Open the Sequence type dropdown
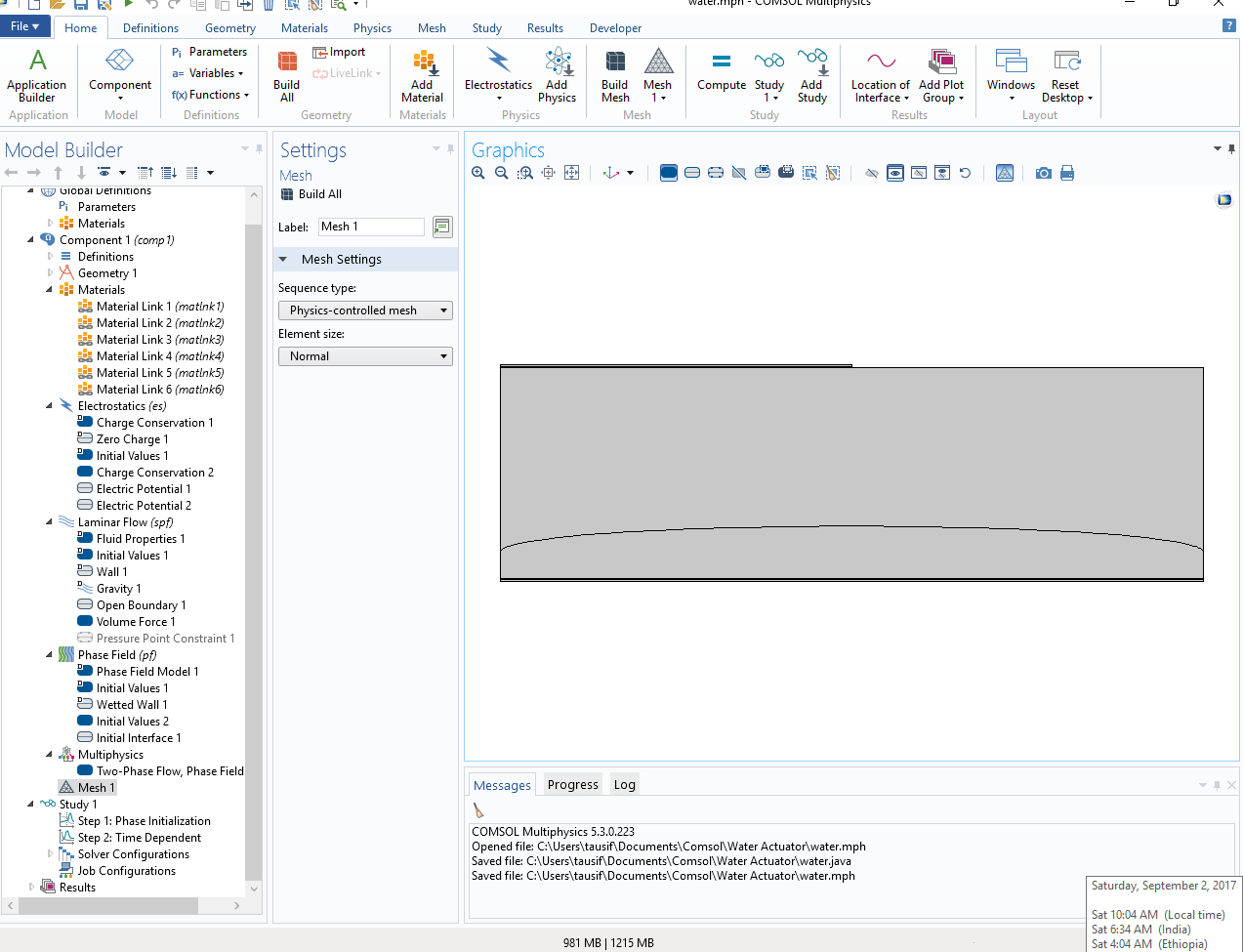This screenshot has width=1243, height=952. pos(365,310)
